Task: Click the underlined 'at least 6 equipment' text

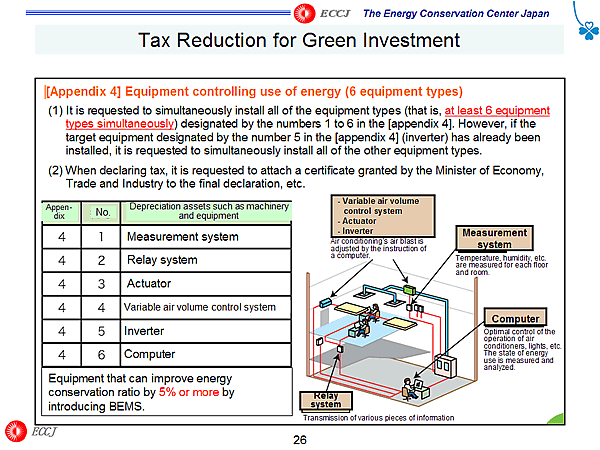Action: [497, 110]
